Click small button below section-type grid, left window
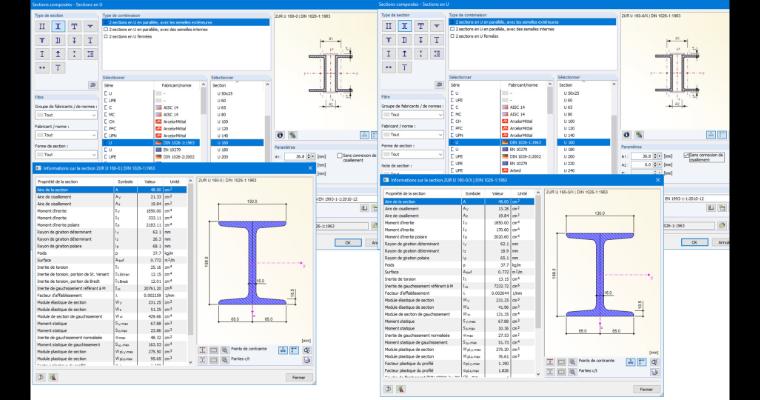 point(93,85)
